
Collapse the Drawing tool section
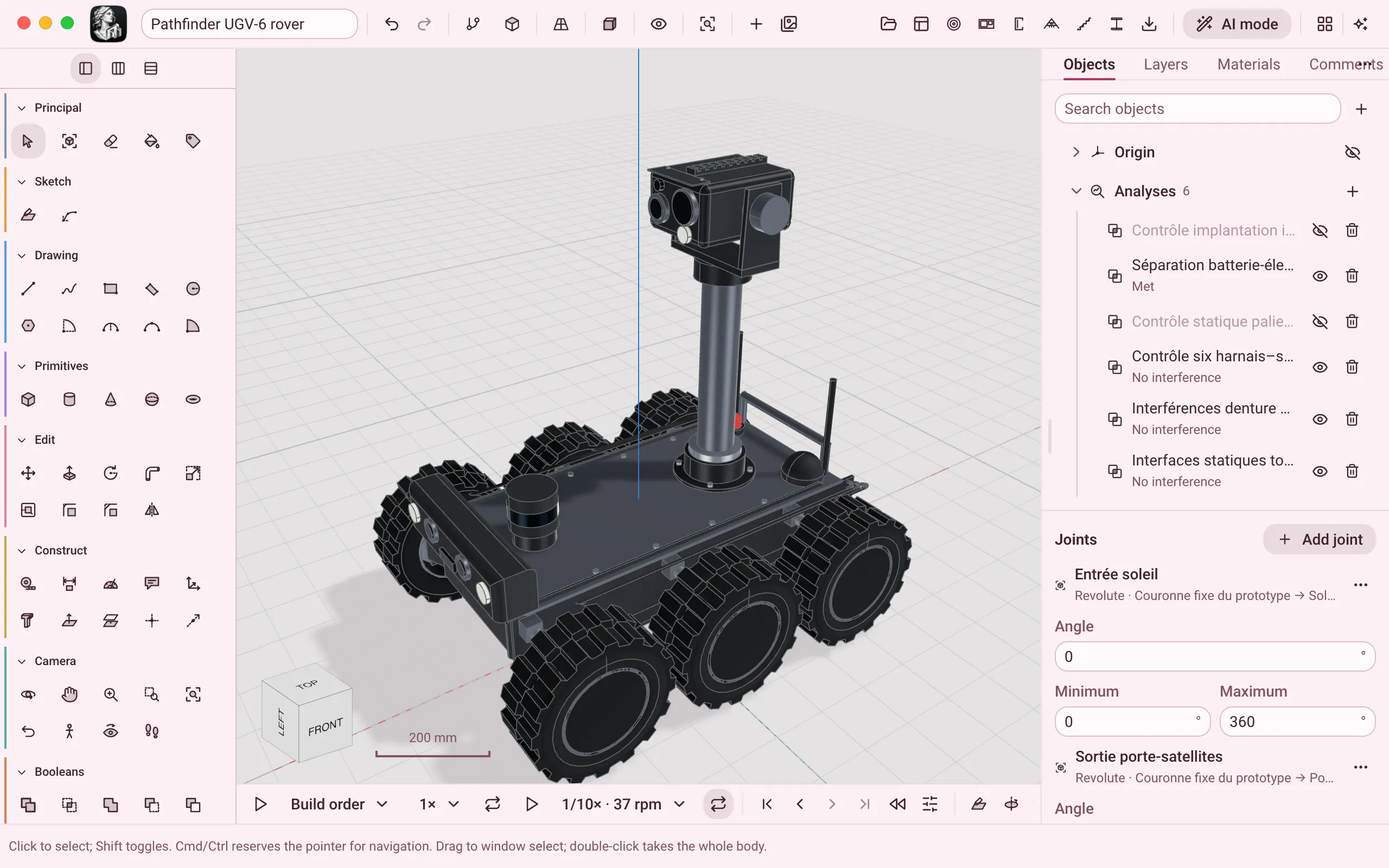pos(22,256)
